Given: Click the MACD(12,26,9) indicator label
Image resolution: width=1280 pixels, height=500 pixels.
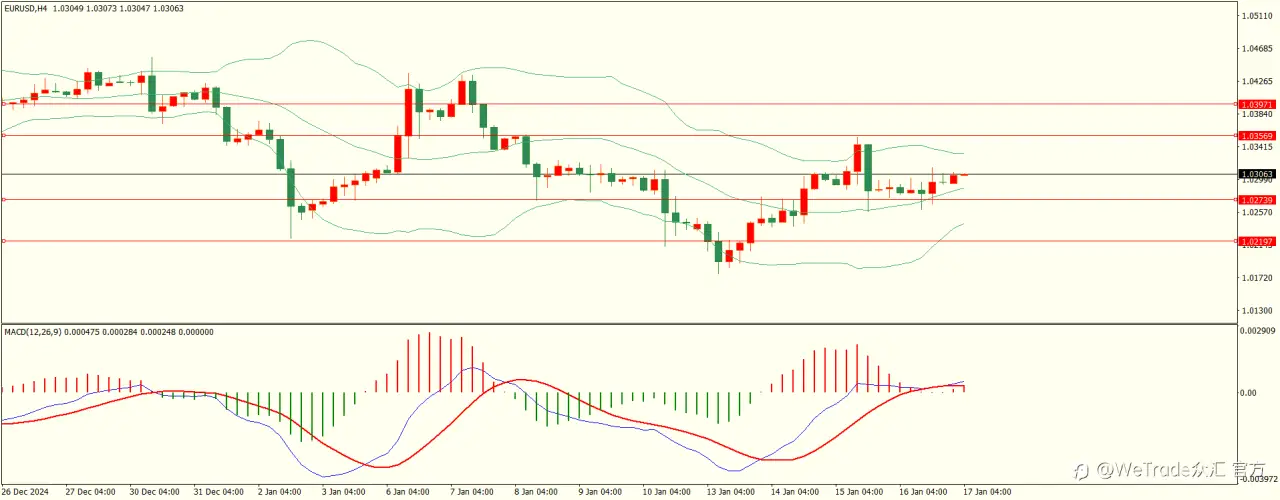Looking at the screenshot, I should (32, 332).
